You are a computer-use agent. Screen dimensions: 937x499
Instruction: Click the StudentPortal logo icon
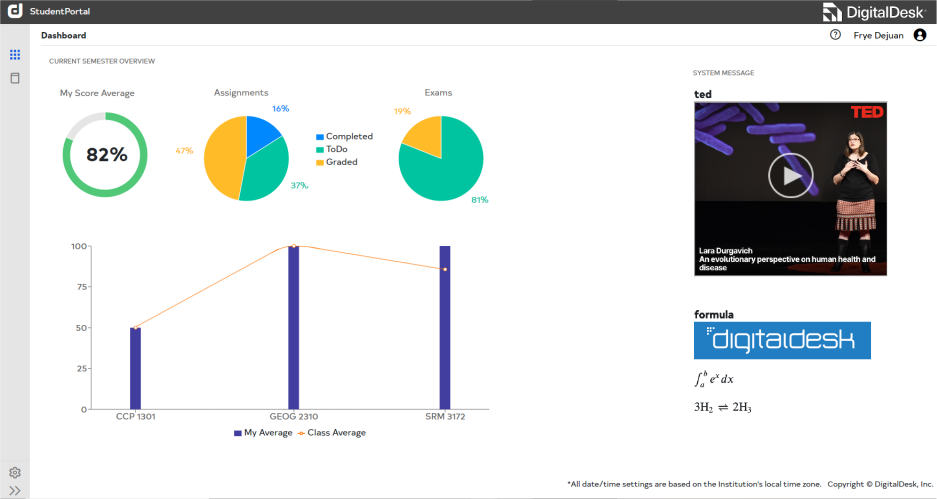click(15, 12)
